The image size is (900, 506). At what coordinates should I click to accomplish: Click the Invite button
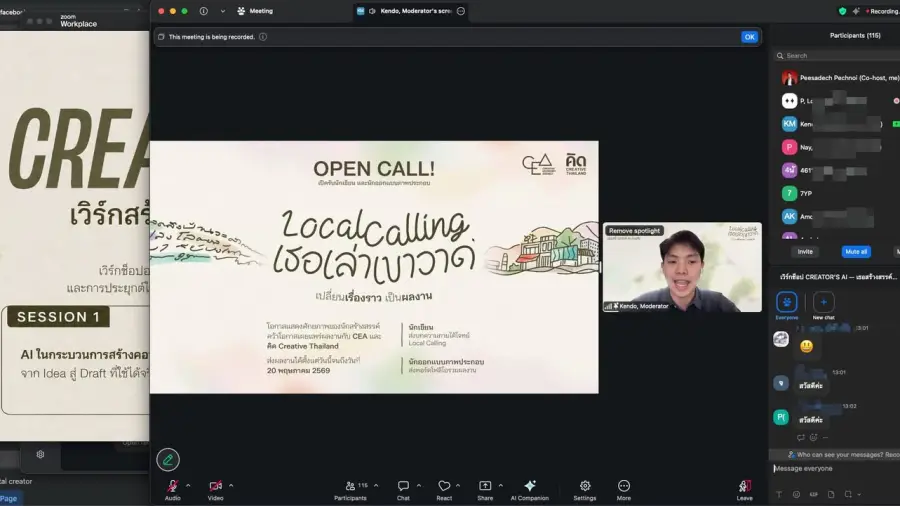[805, 252]
